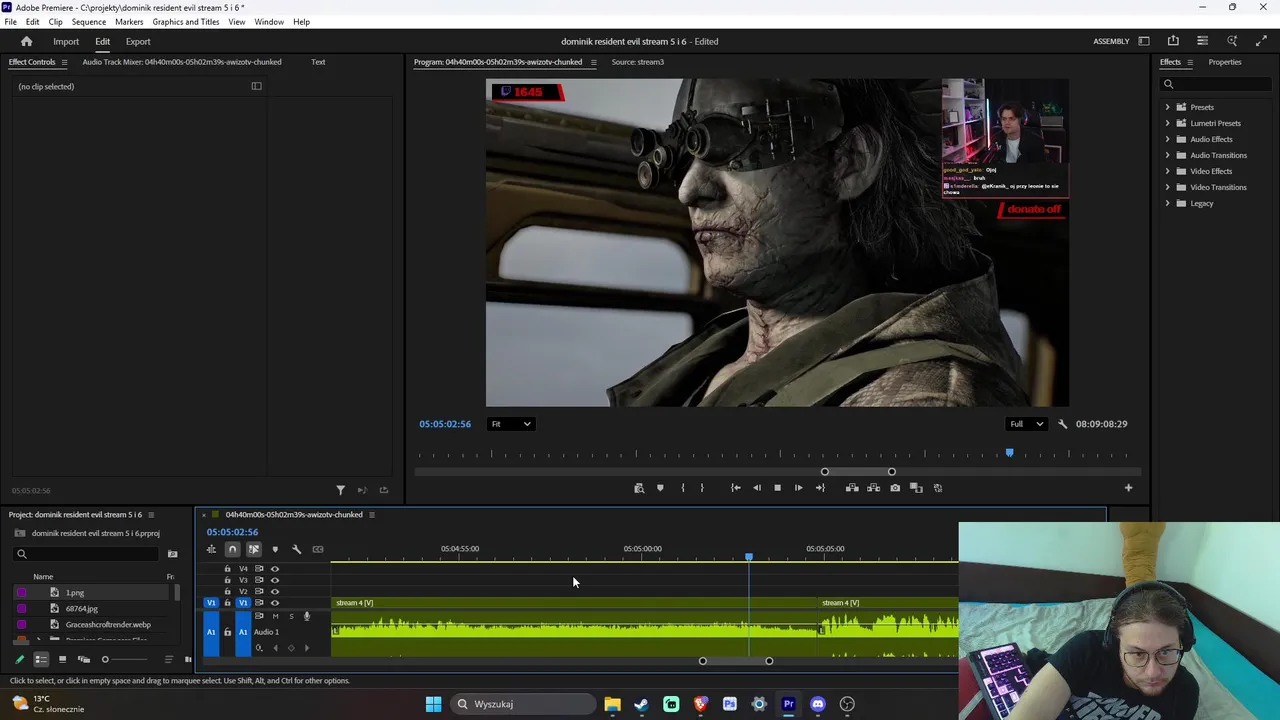
Task: Open the Full playback resolution dropdown
Action: 1025,424
